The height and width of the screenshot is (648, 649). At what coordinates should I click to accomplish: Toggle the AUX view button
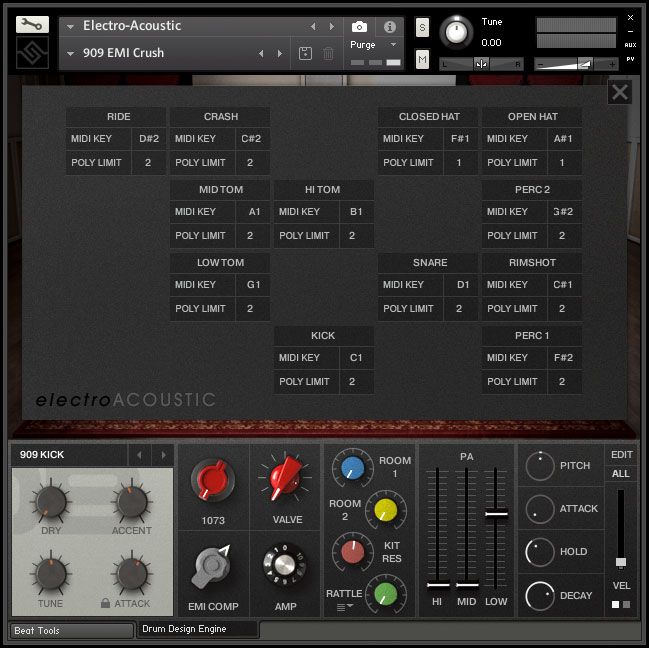630,45
